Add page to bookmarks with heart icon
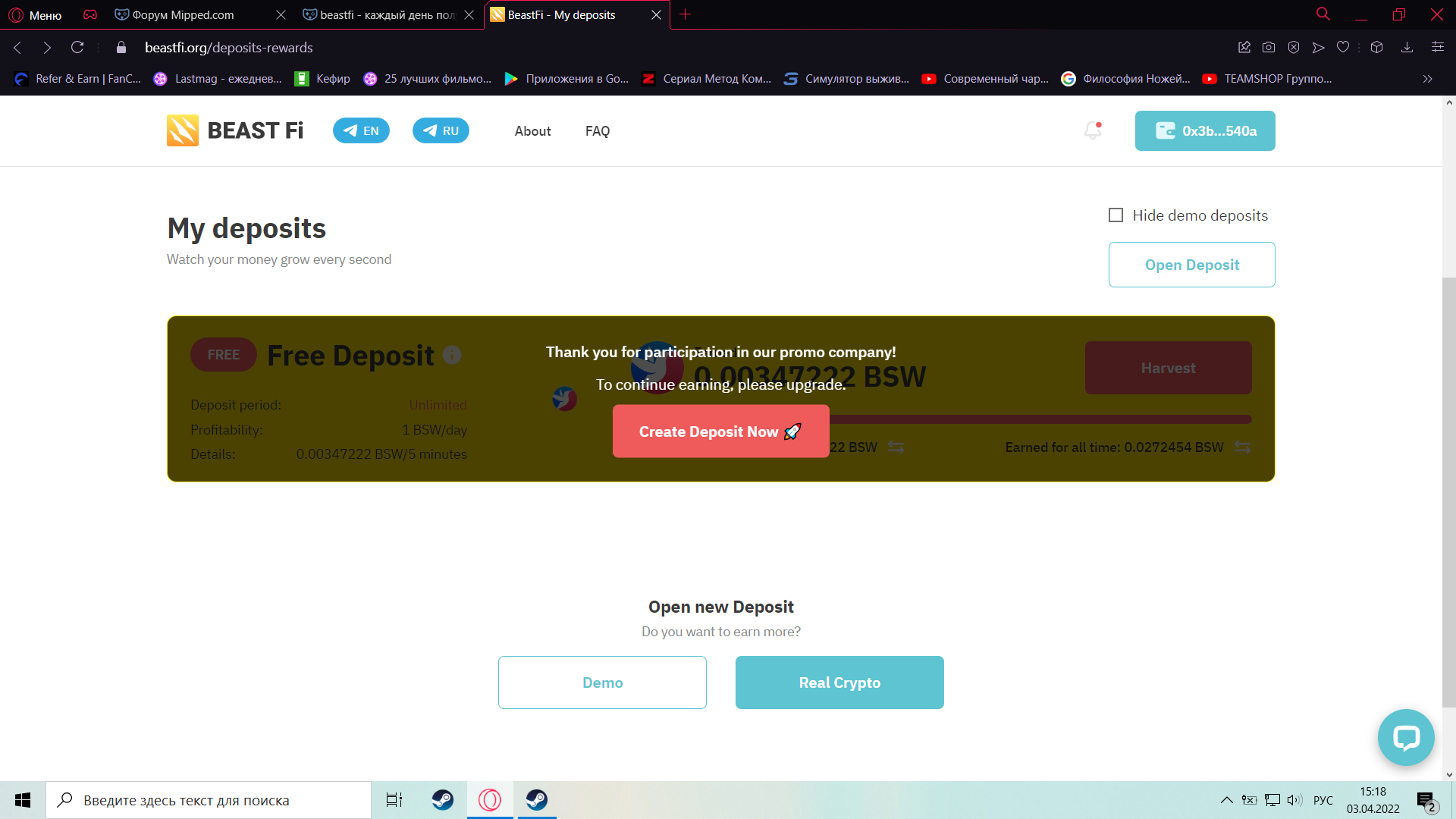The image size is (1456, 819). coord(1343,48)
